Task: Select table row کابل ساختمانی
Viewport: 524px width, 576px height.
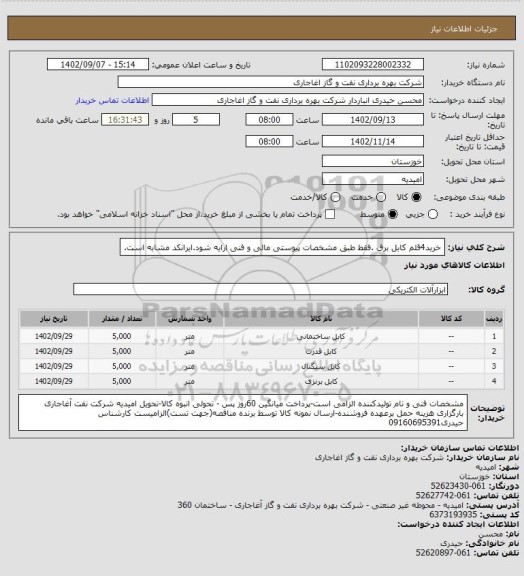Action: (x=261, y=336)
